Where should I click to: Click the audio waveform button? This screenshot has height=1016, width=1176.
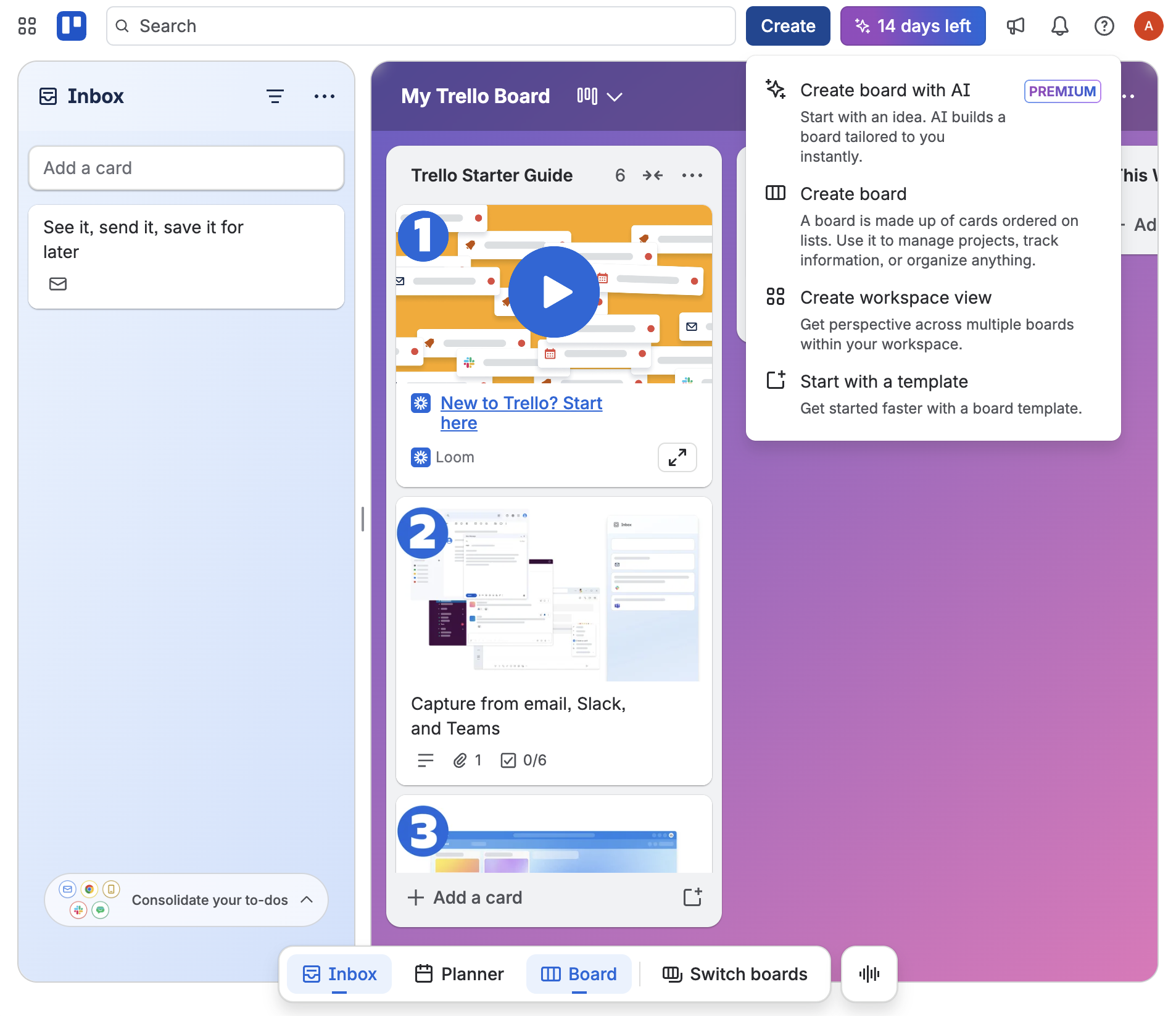coord(869,974)
